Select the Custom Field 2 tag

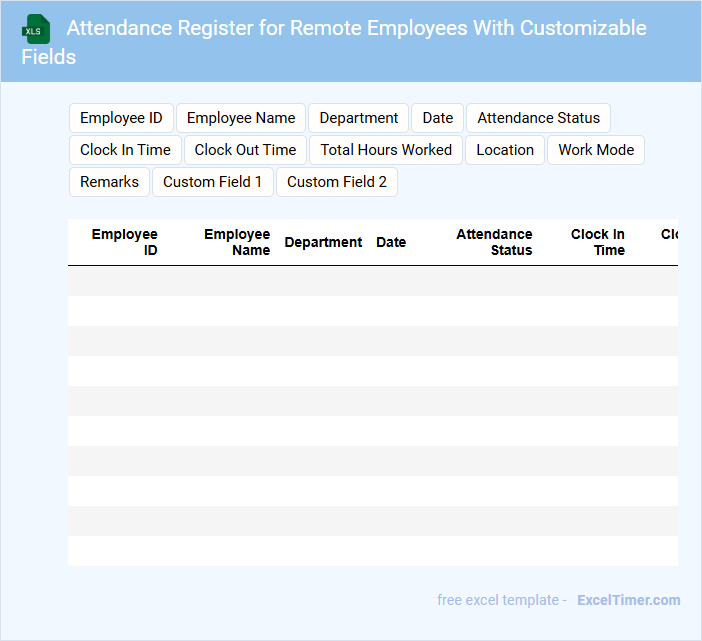[337, 182]
